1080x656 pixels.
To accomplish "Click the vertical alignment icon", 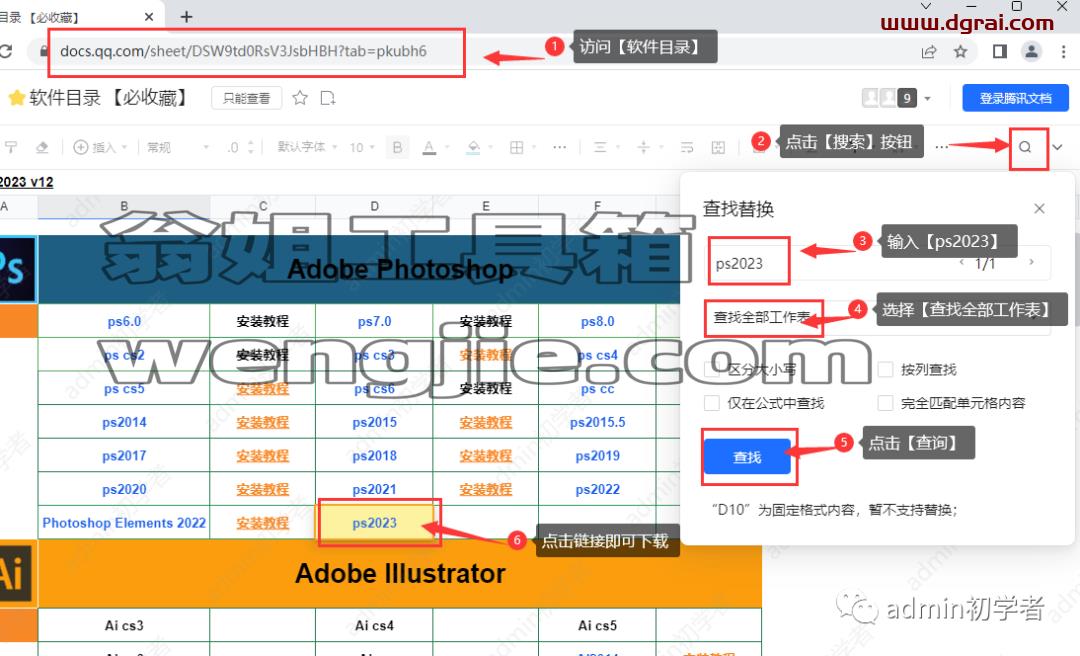I will coord(643,147).
